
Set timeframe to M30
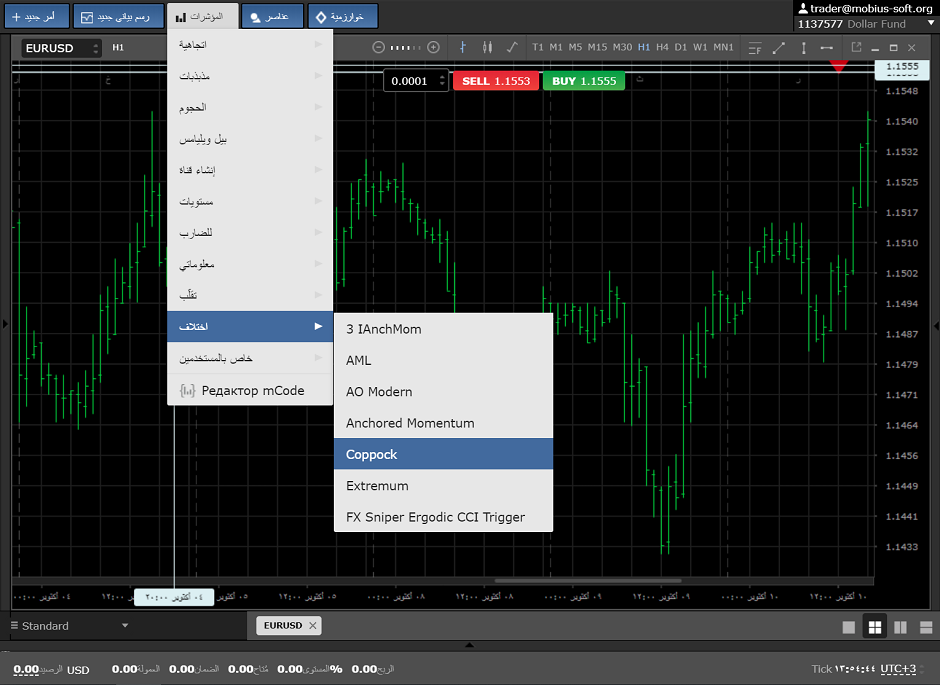pos(622,47)
